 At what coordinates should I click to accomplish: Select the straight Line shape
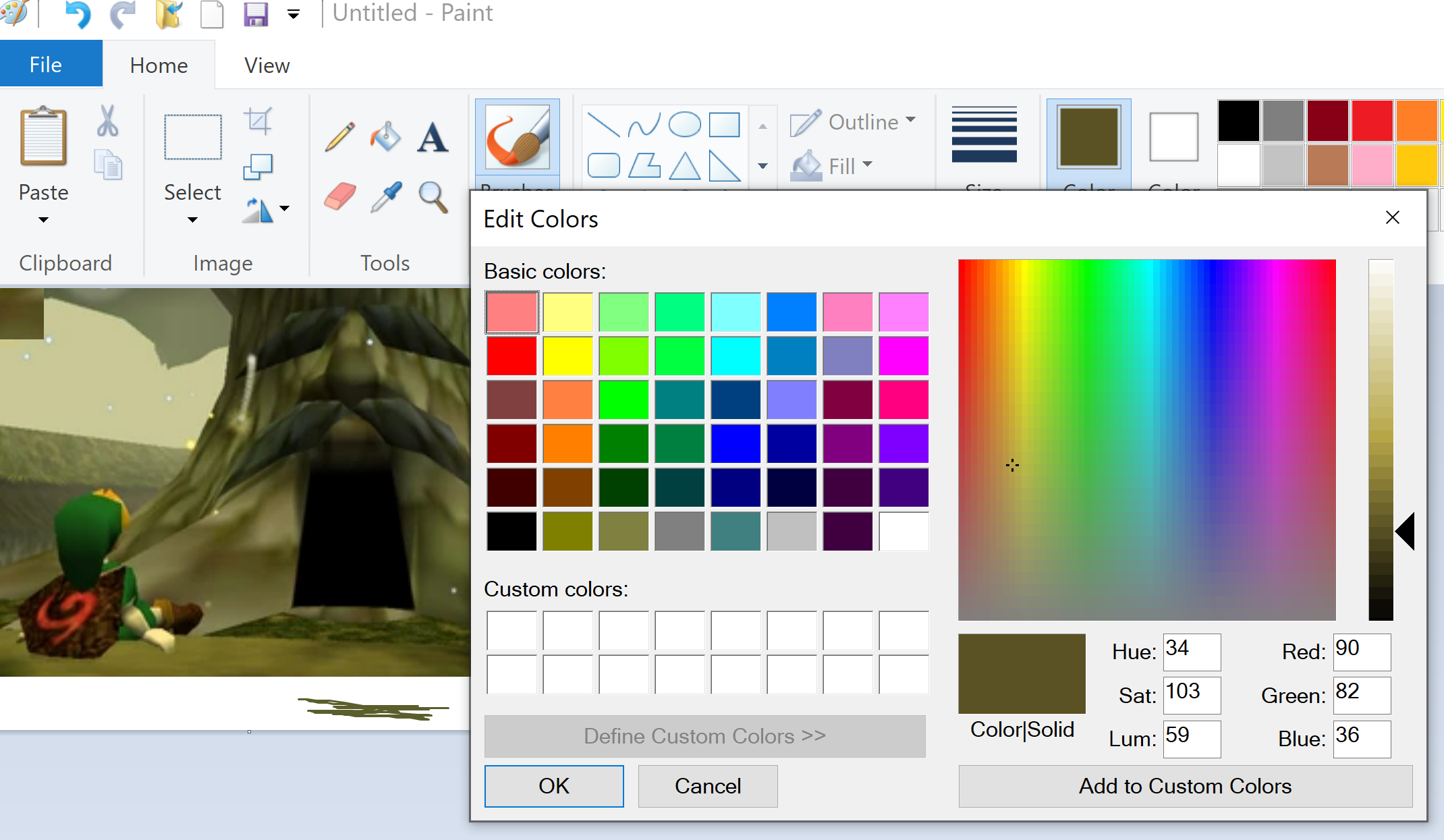tap(603, 125)
